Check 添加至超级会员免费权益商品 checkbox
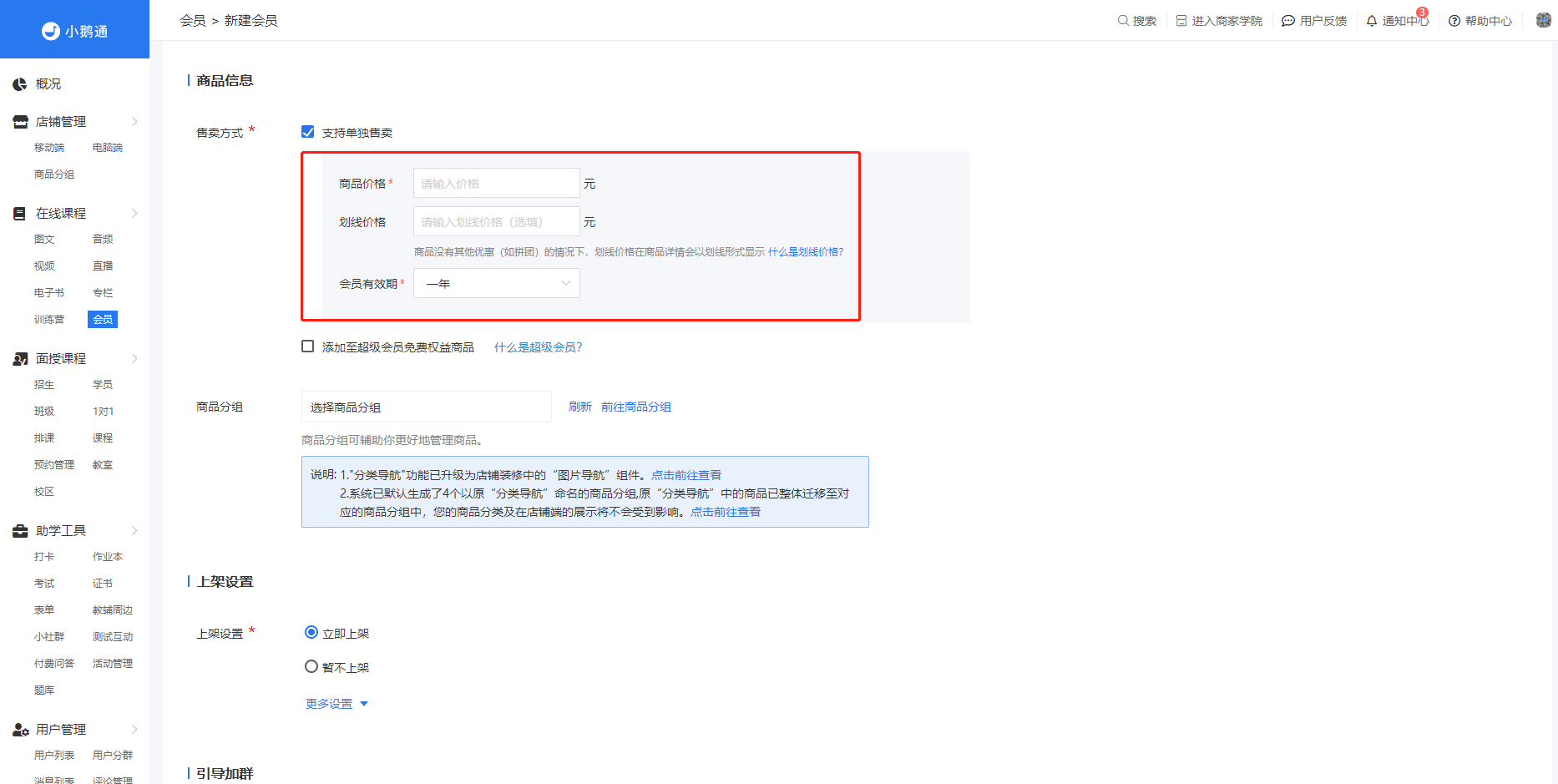1558x784 pixels. pyautogui.click(x=308, y=346)
